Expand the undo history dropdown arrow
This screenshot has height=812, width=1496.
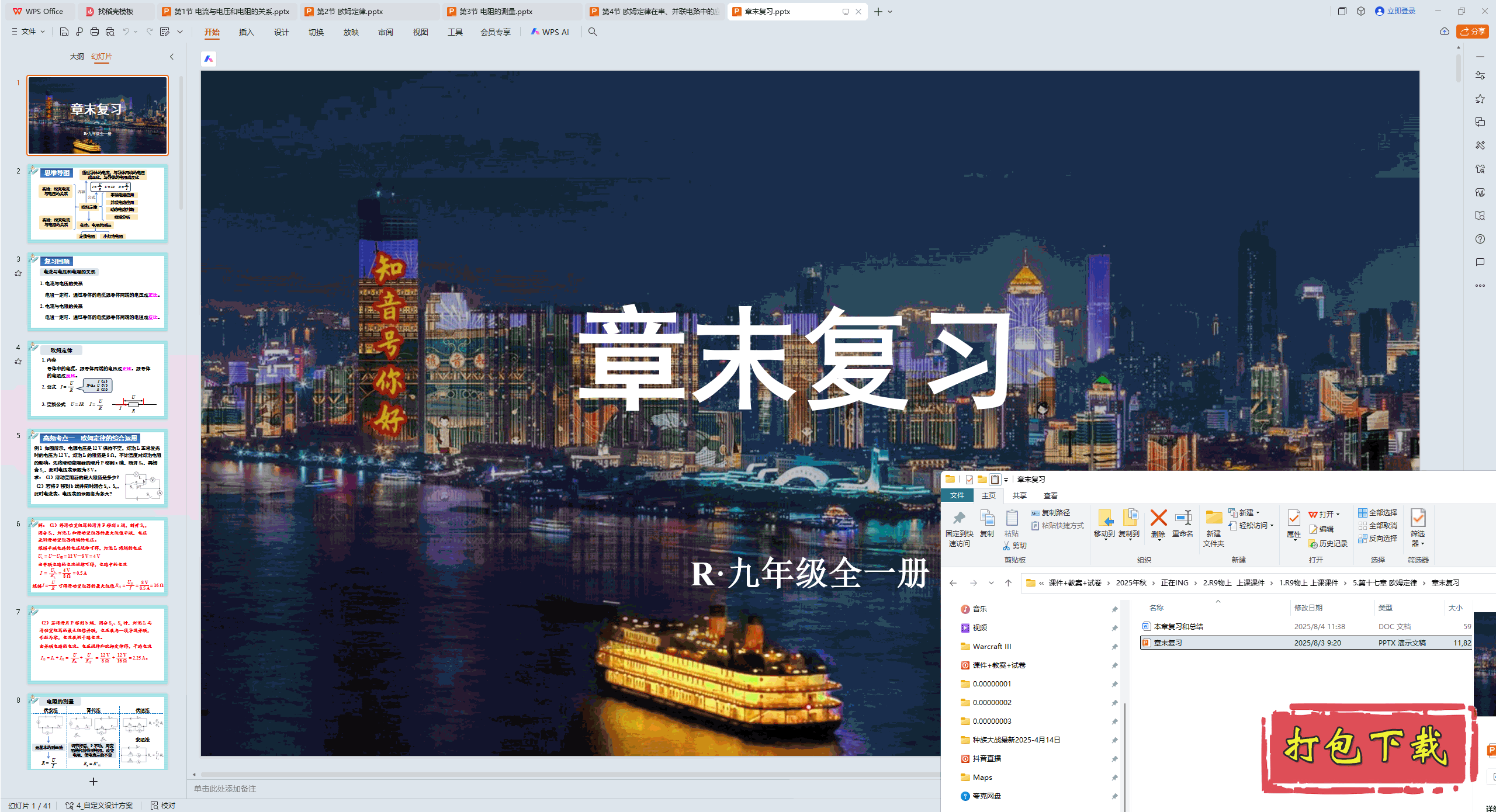[x=136, y=32]
